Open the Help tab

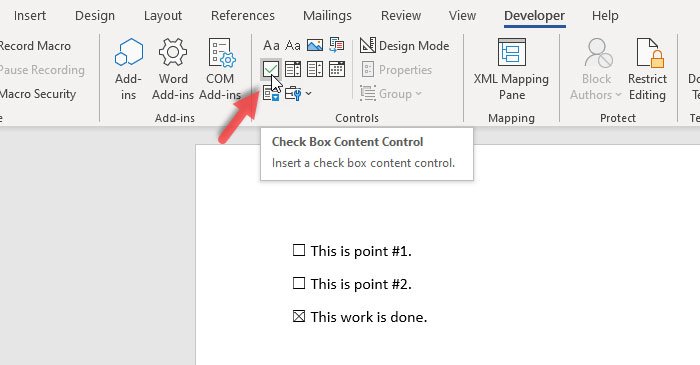605,16
